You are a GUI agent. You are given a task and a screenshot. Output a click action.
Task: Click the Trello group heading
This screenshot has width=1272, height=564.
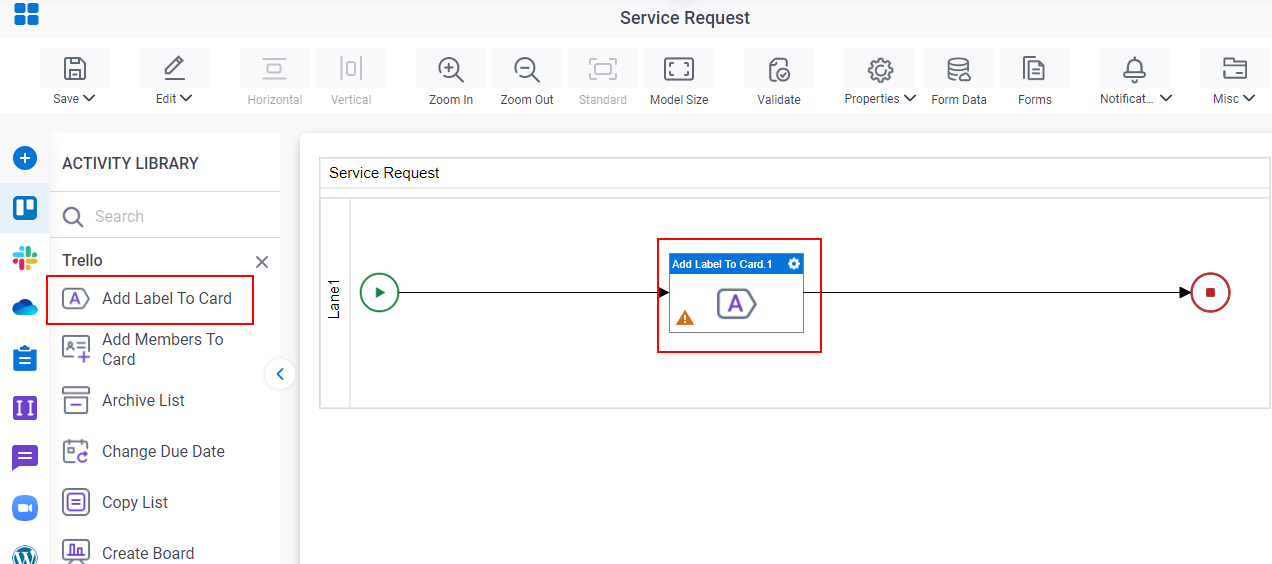(82, 260)
